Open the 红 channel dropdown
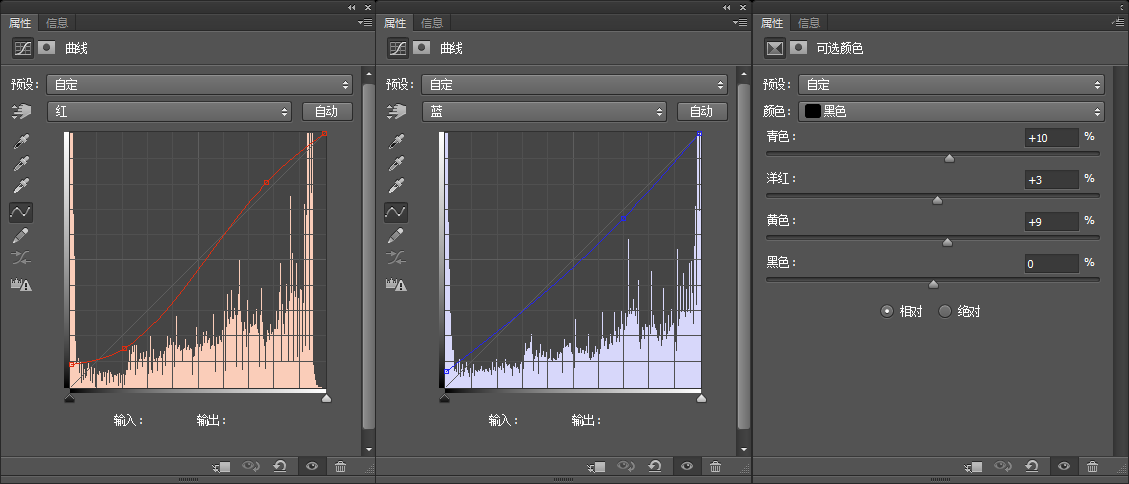 169,112
